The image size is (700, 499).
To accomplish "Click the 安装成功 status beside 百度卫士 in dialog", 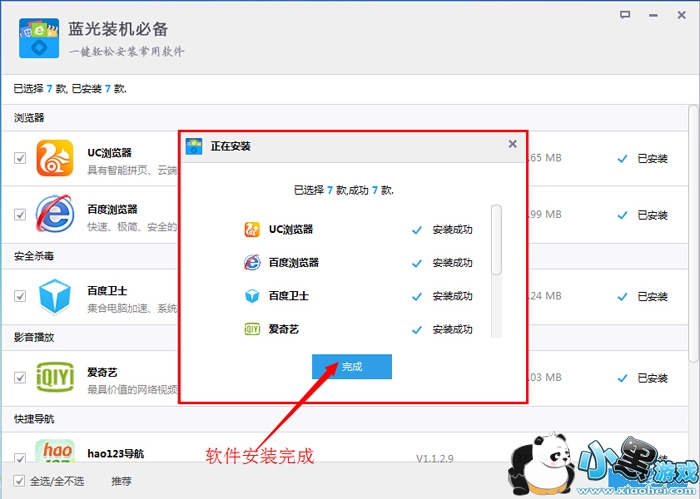I will (x=452, y=296).
